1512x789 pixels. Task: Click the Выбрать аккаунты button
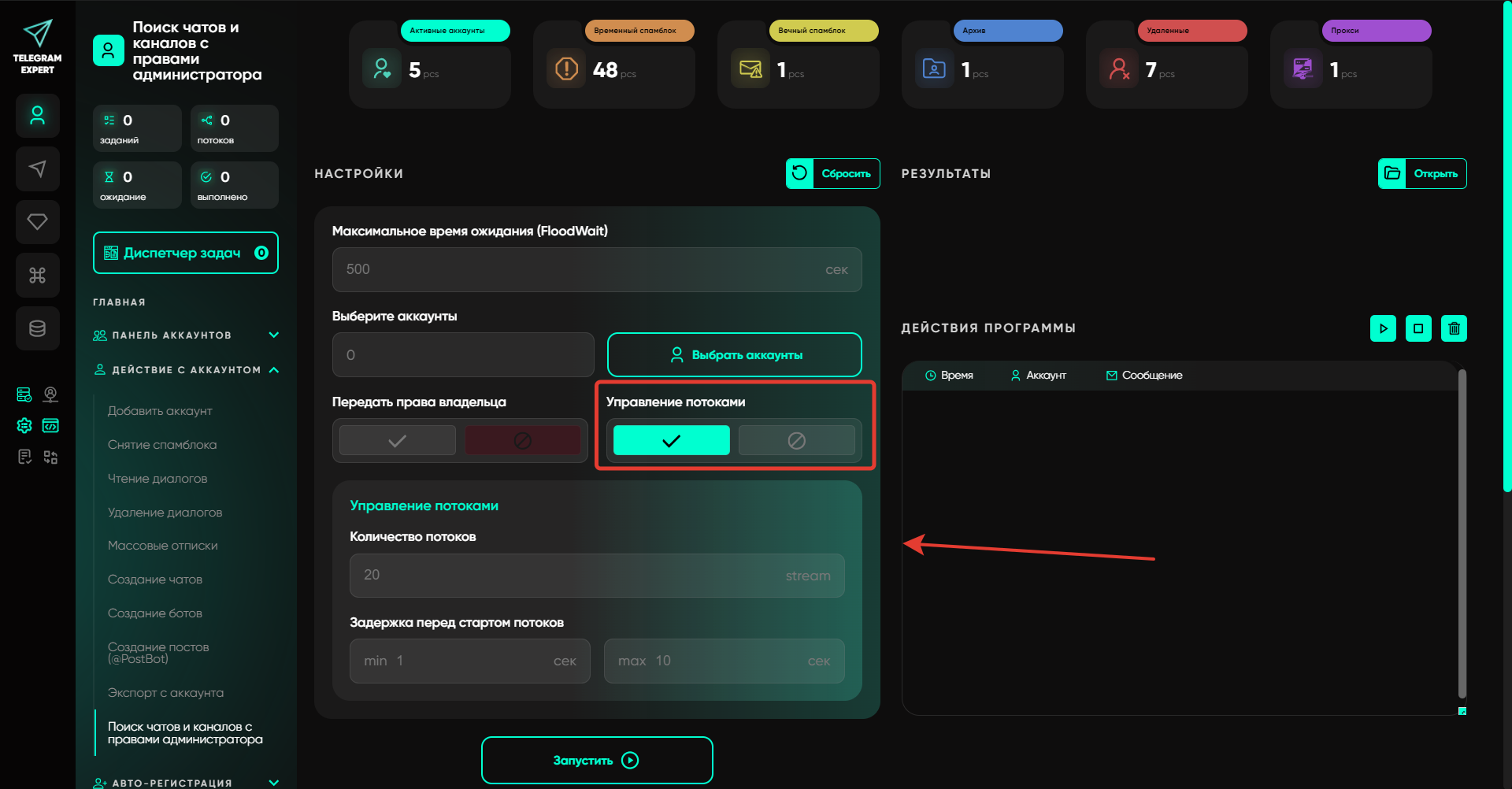pos(734,355)
